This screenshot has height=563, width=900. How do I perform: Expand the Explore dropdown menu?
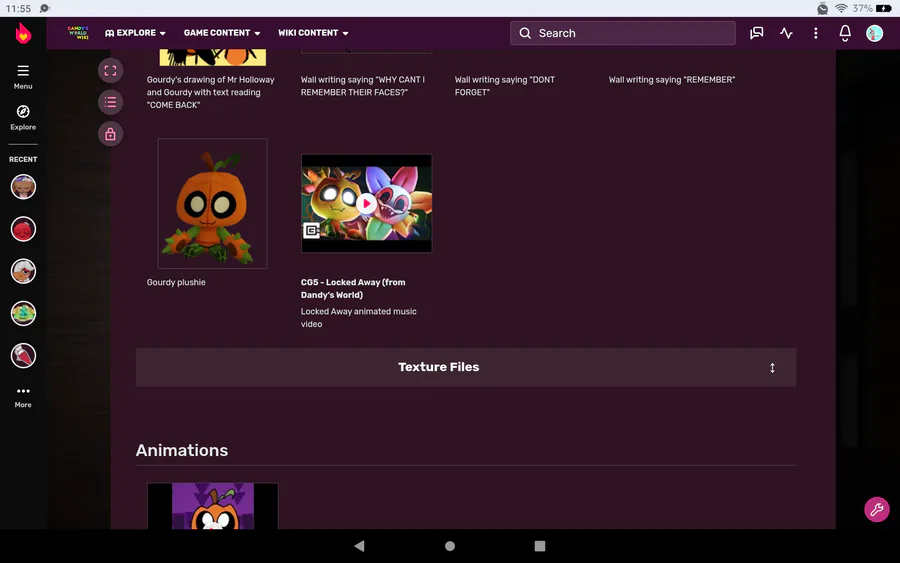pyautogui.click(x=135, y=33)
